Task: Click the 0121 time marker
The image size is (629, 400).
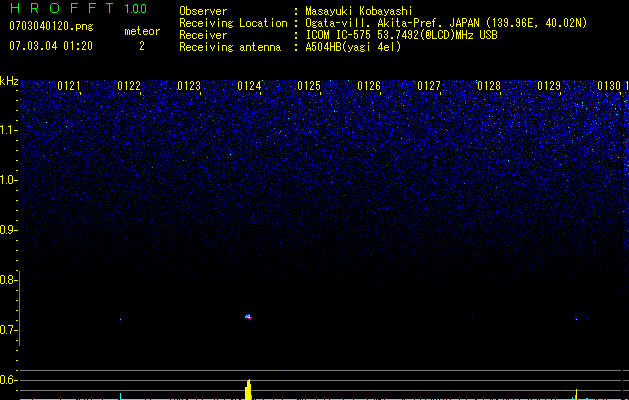Action: pyautogui.click(x=69, y=86)
